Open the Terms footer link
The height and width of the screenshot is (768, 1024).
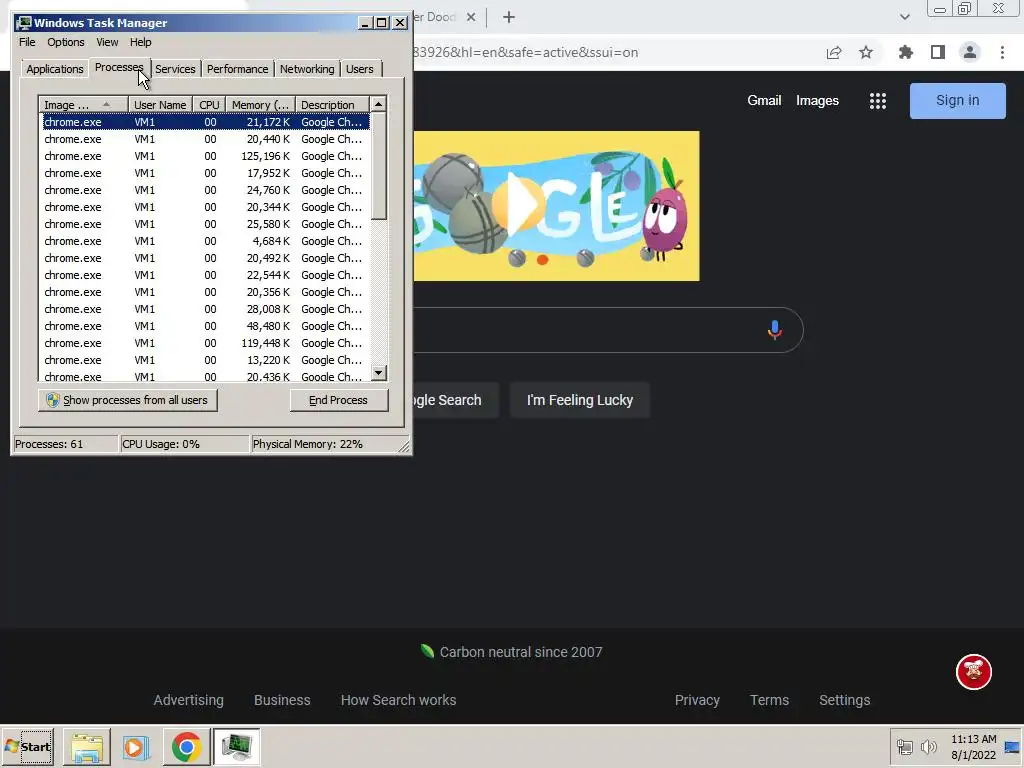(769, 700)
